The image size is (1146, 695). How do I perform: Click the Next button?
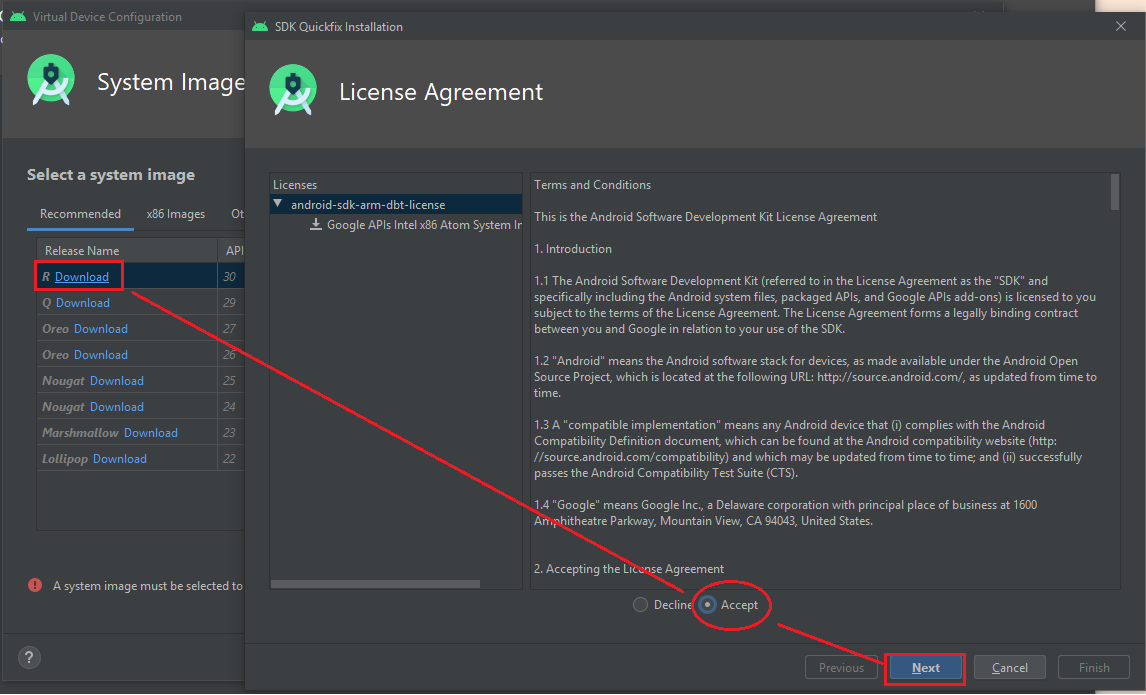pyautogui.click(x=925, y=668)
